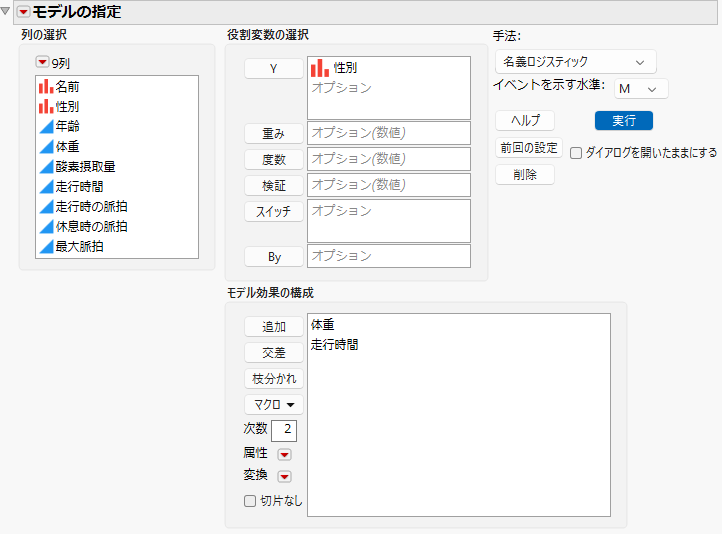
Task: Open the イベントを示す水準 dropdown showing M
Action: [x=641, y=88]
